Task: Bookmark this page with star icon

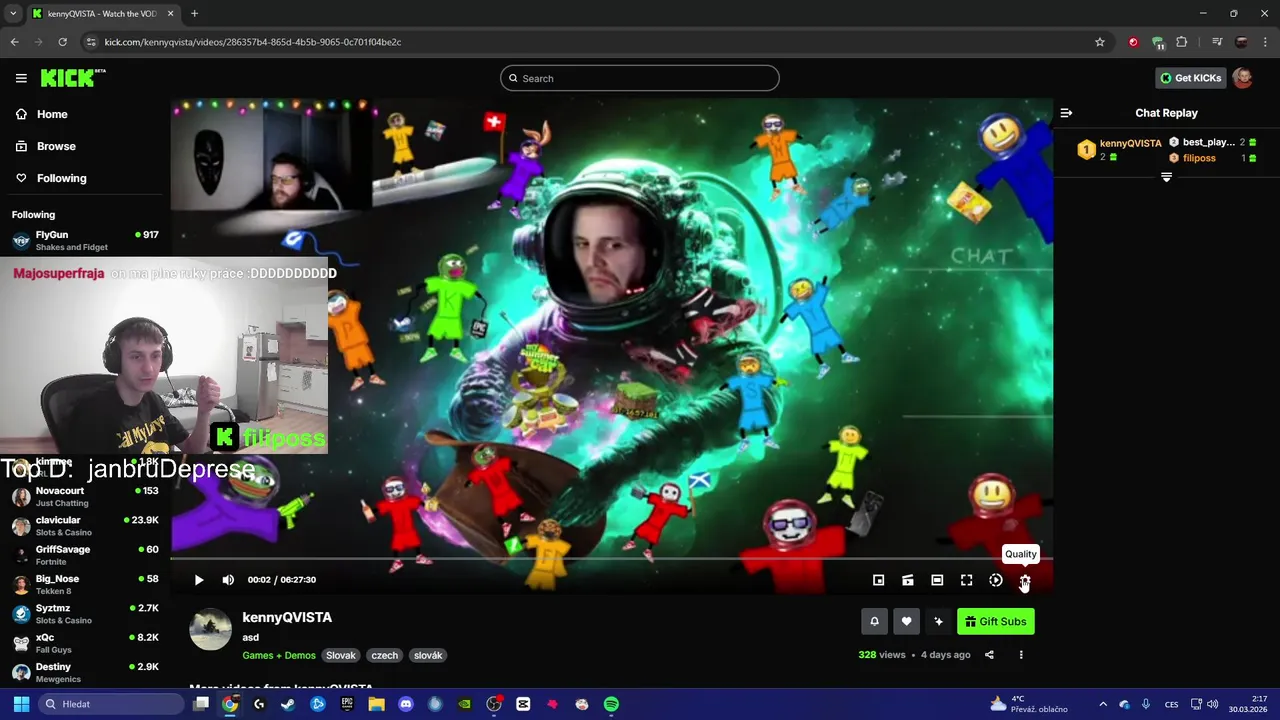Action: click(1100, 42)
